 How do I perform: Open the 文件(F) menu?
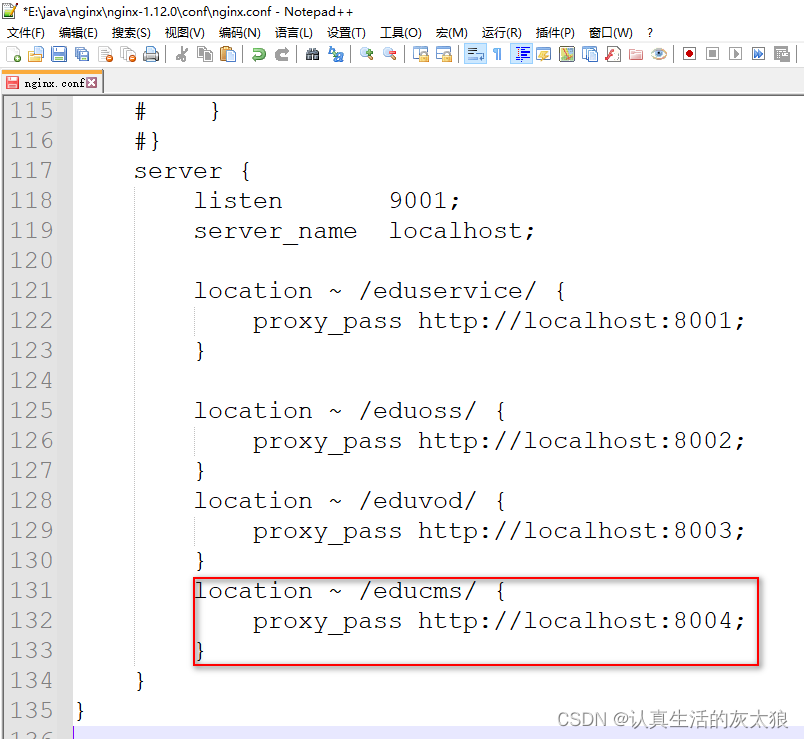click(x=26, y=33)
